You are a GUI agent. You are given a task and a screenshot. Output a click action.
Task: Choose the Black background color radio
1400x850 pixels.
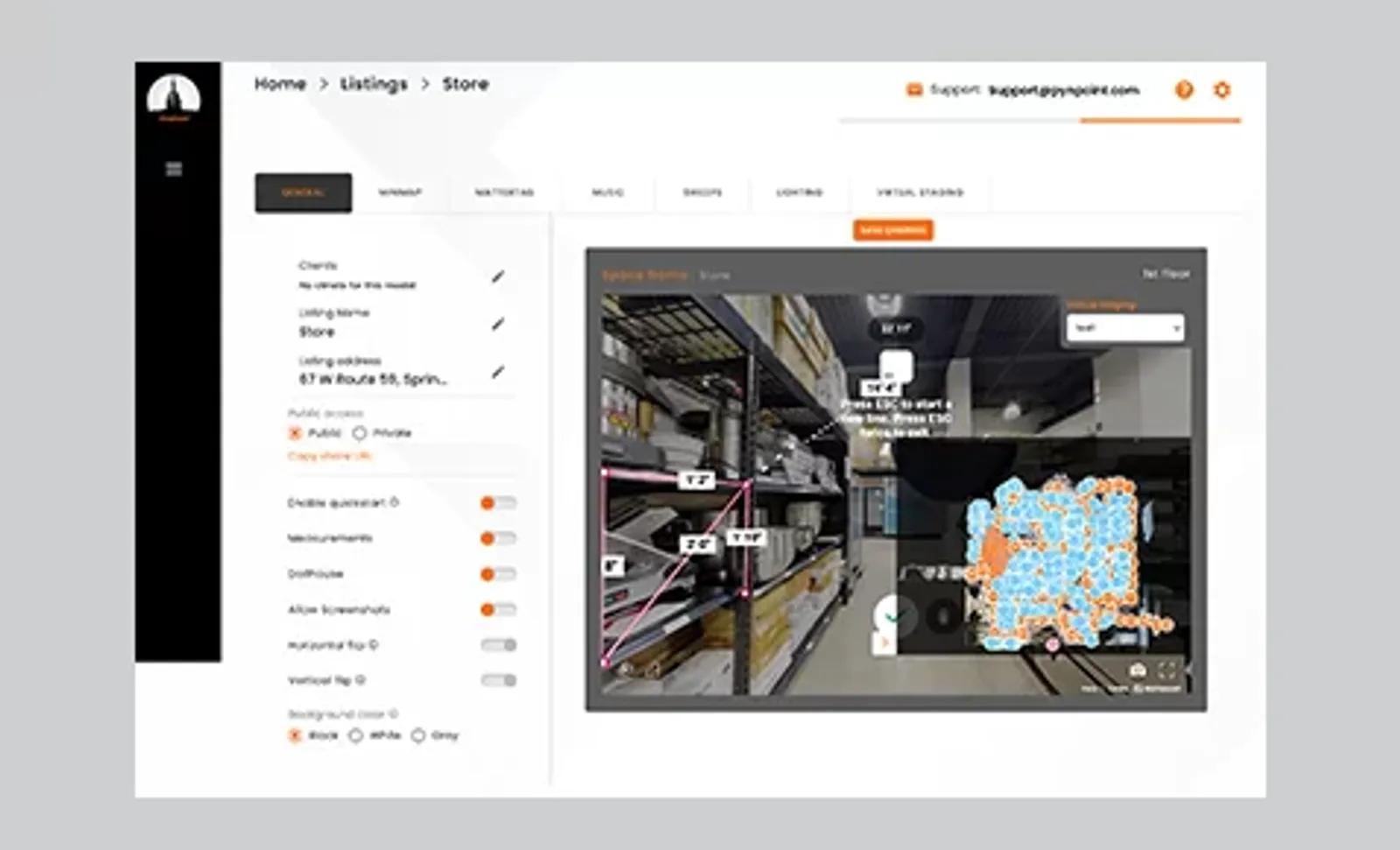295,735
